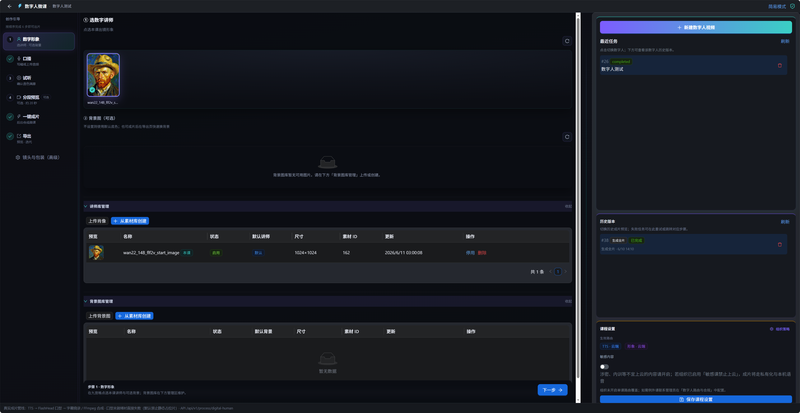The image size is (800, 413).
Task: Open the 一键成片 step in the sidebar
Action: [39, 119]
